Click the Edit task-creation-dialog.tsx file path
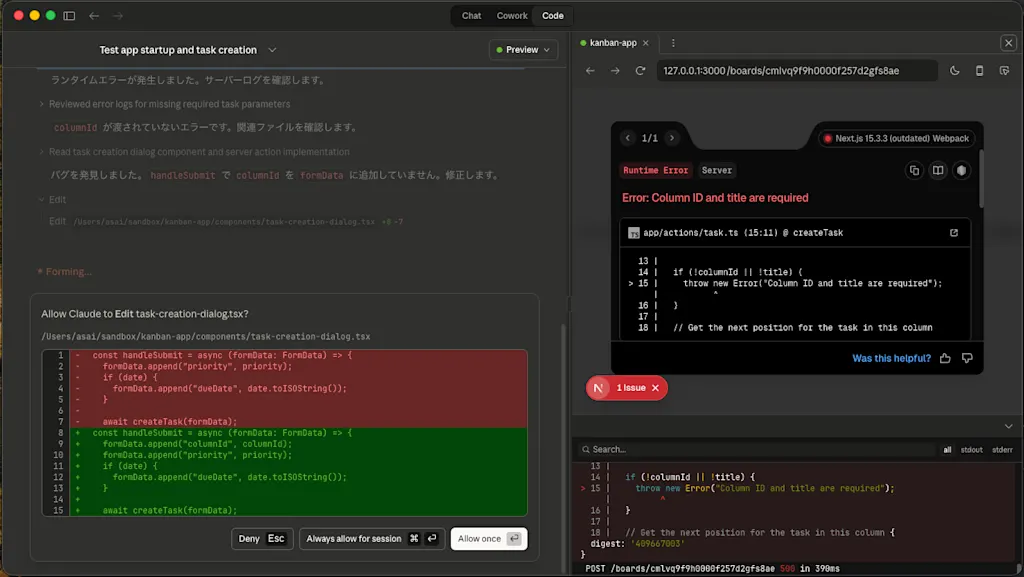This screenshot has height=577, width=1024. pyautogui.click(x=224, y=222)
